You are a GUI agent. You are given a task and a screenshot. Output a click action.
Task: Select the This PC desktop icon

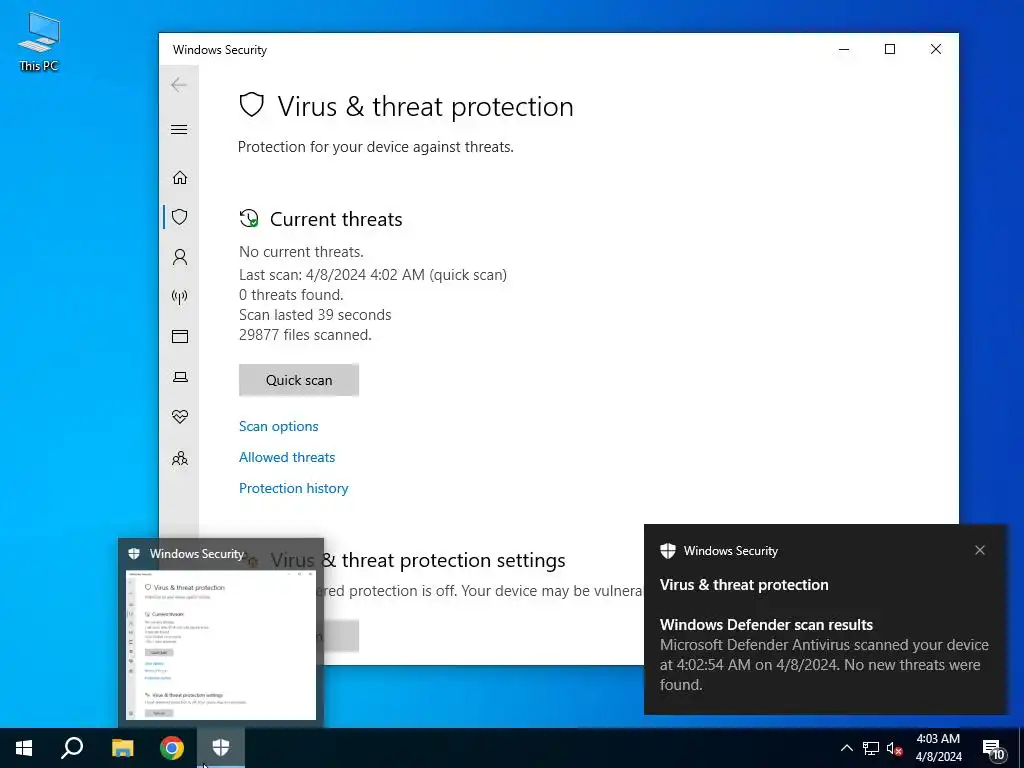39,42
